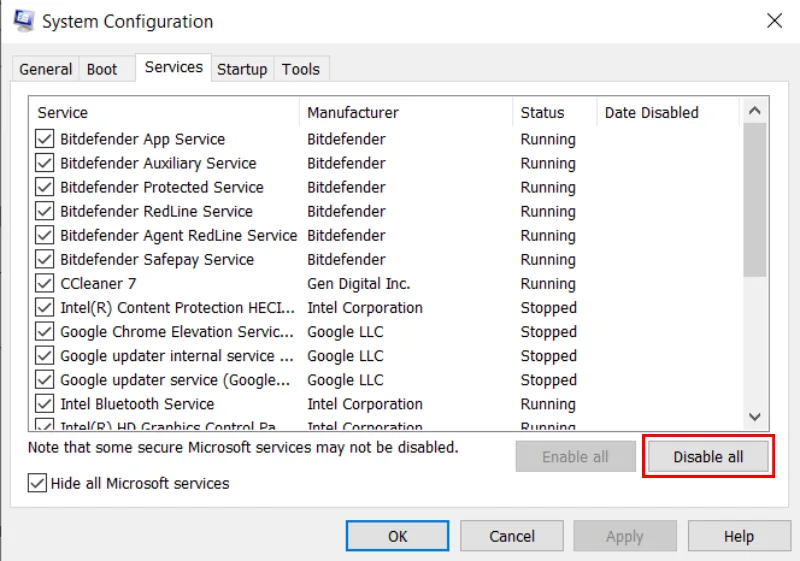Disable Bitdefender Safepay Service checkbox
This screenshot has height=561, width=800.
pyautogui.click(x=44, y=259)
